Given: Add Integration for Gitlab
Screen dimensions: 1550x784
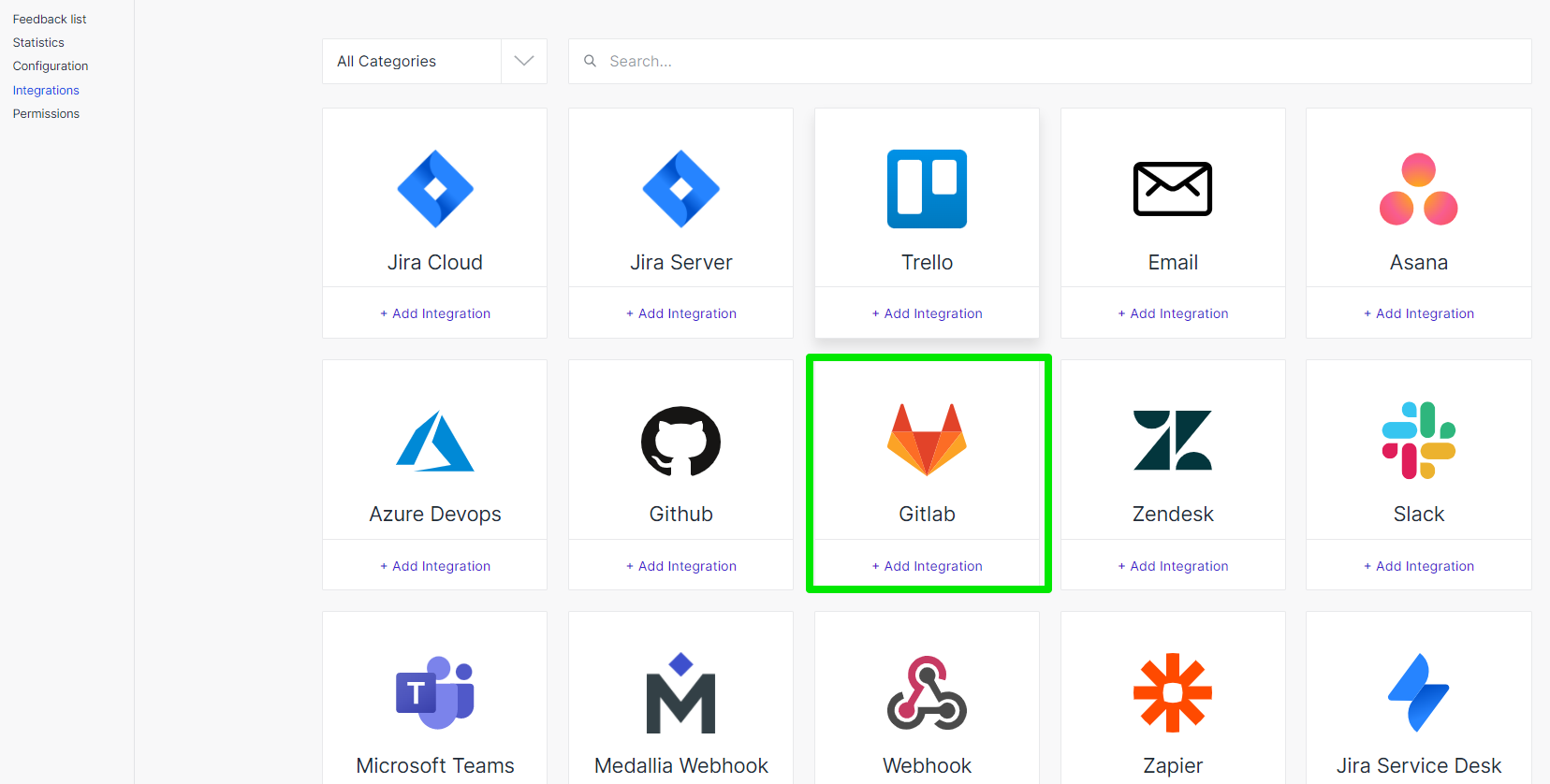Looking at the screenshot, I should pos(927,566).
